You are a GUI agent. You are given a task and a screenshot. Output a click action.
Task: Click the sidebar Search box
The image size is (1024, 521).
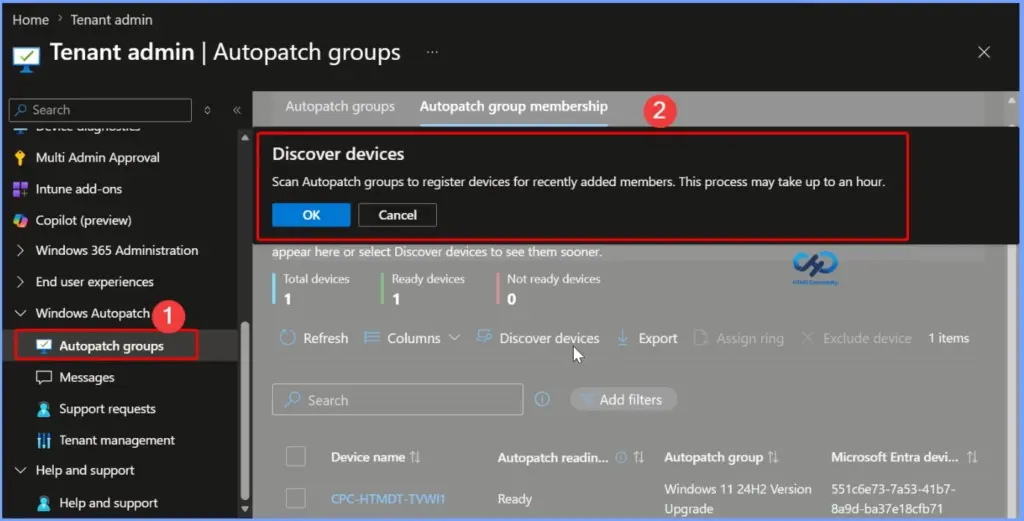100,110
